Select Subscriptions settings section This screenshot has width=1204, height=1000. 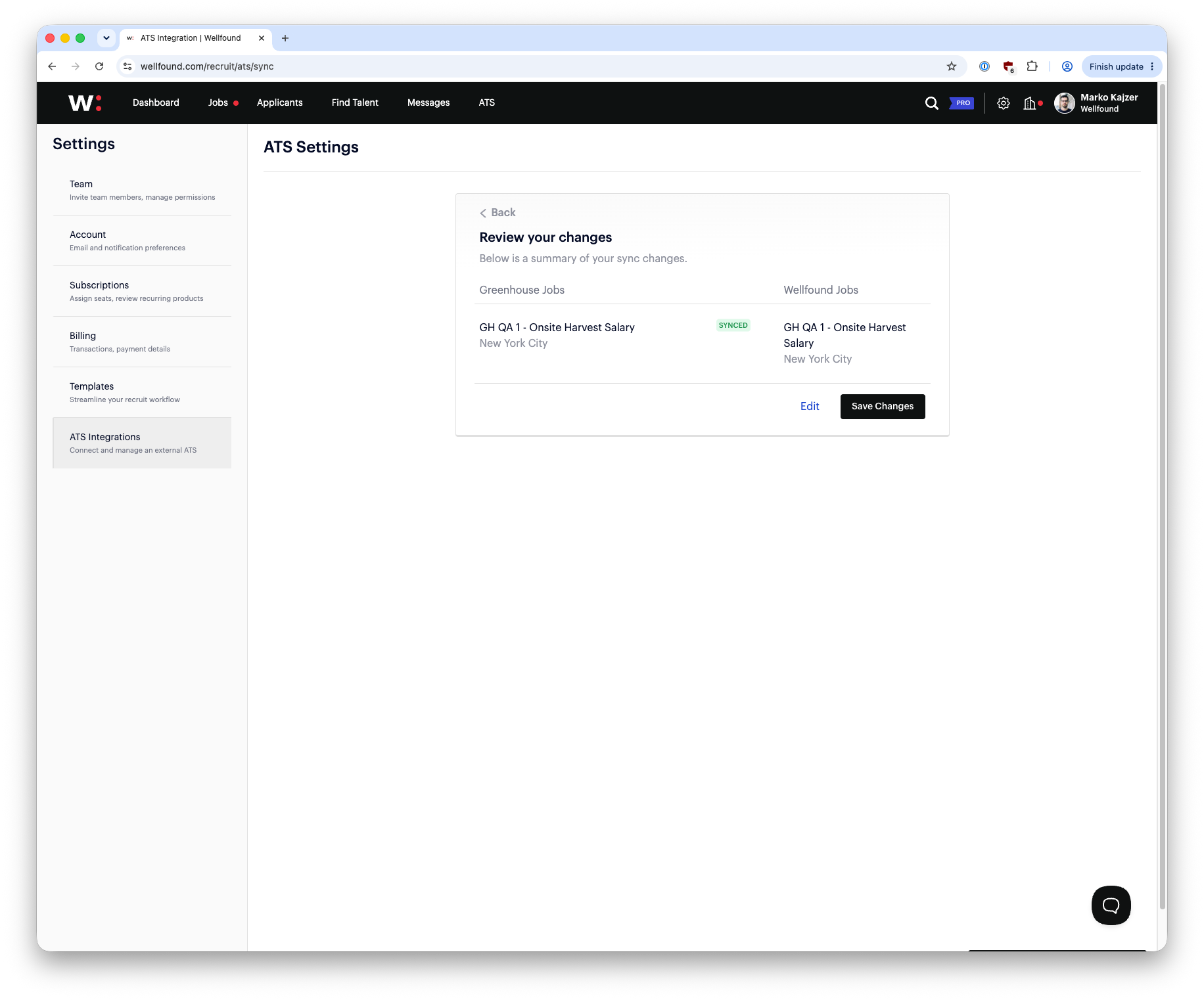(x=142, y=291)
